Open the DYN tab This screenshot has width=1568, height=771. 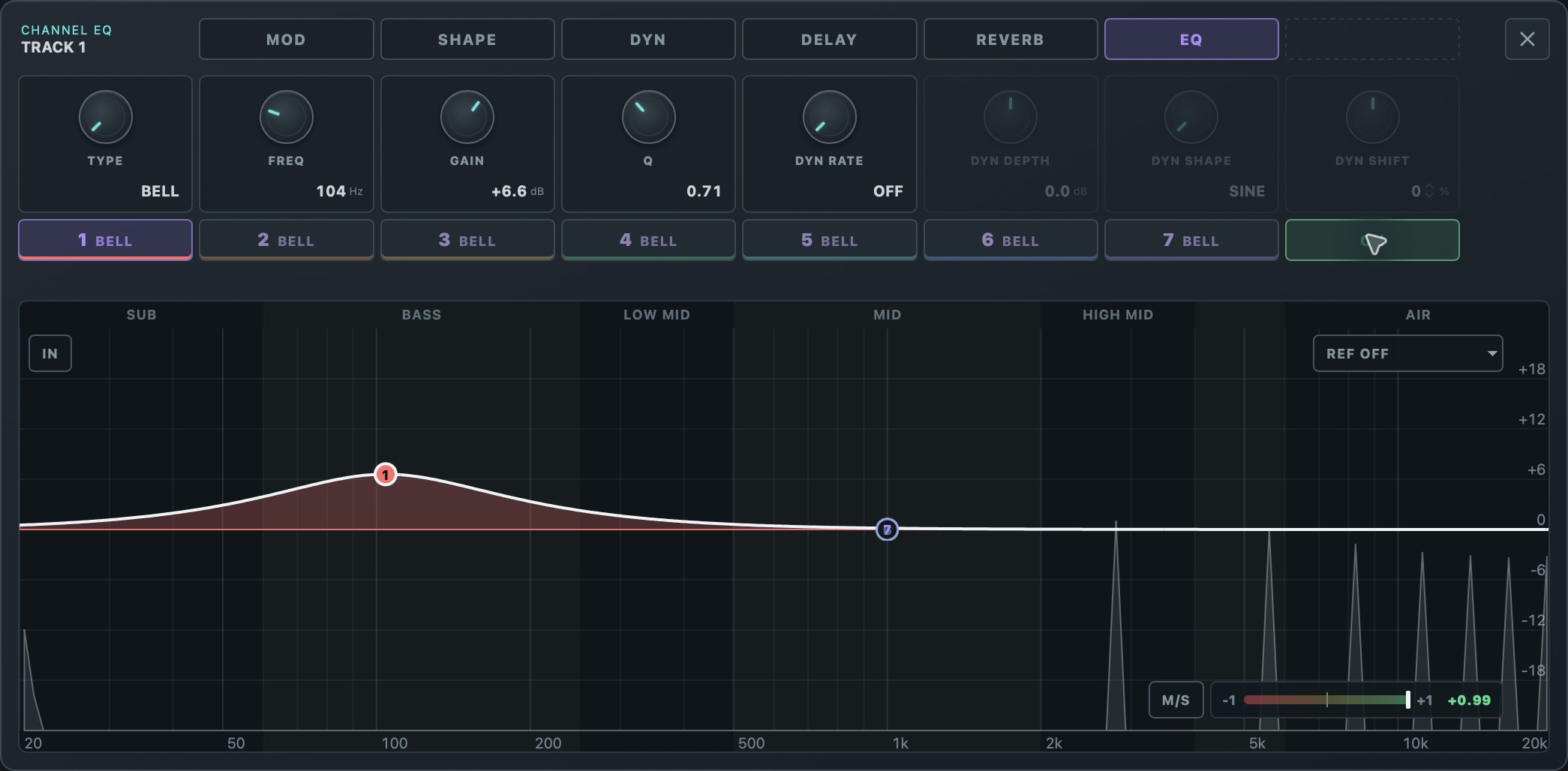tap(648, 39)
